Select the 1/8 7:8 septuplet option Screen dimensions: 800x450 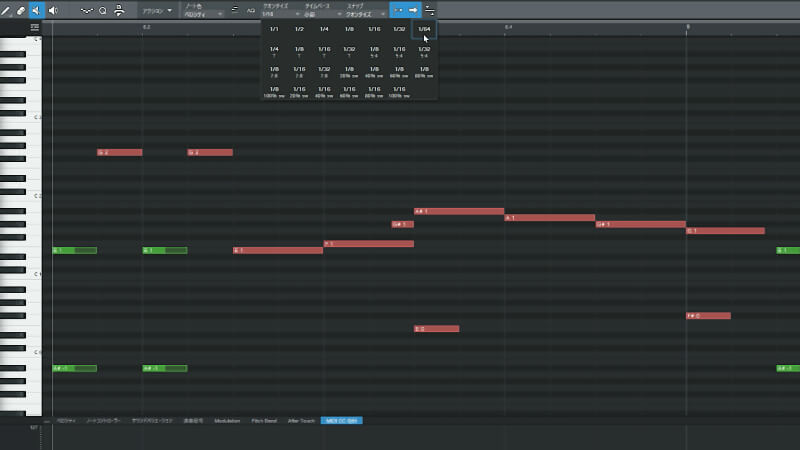[274, 71]
